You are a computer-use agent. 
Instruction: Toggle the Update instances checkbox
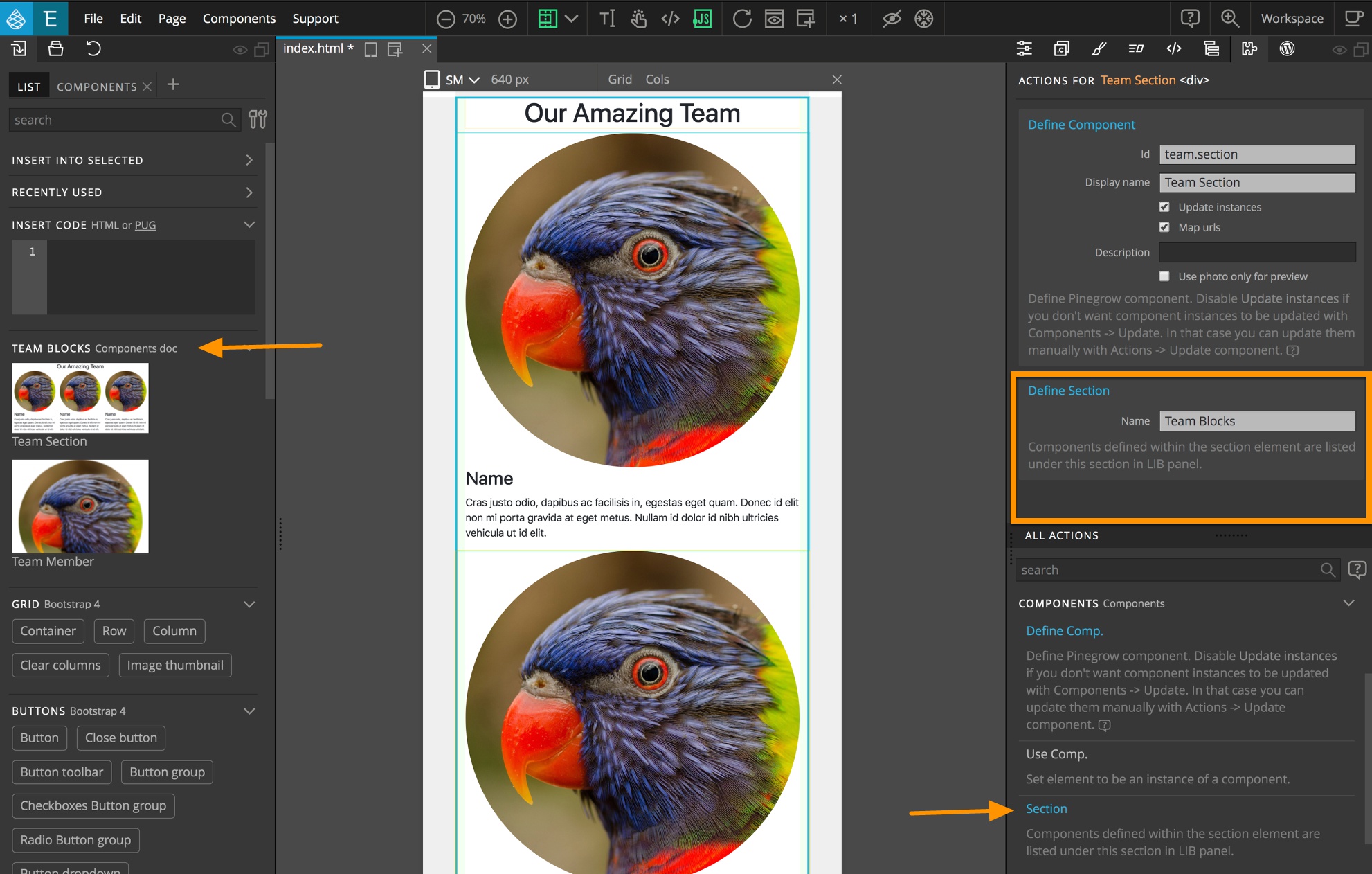coord(1164,206)
